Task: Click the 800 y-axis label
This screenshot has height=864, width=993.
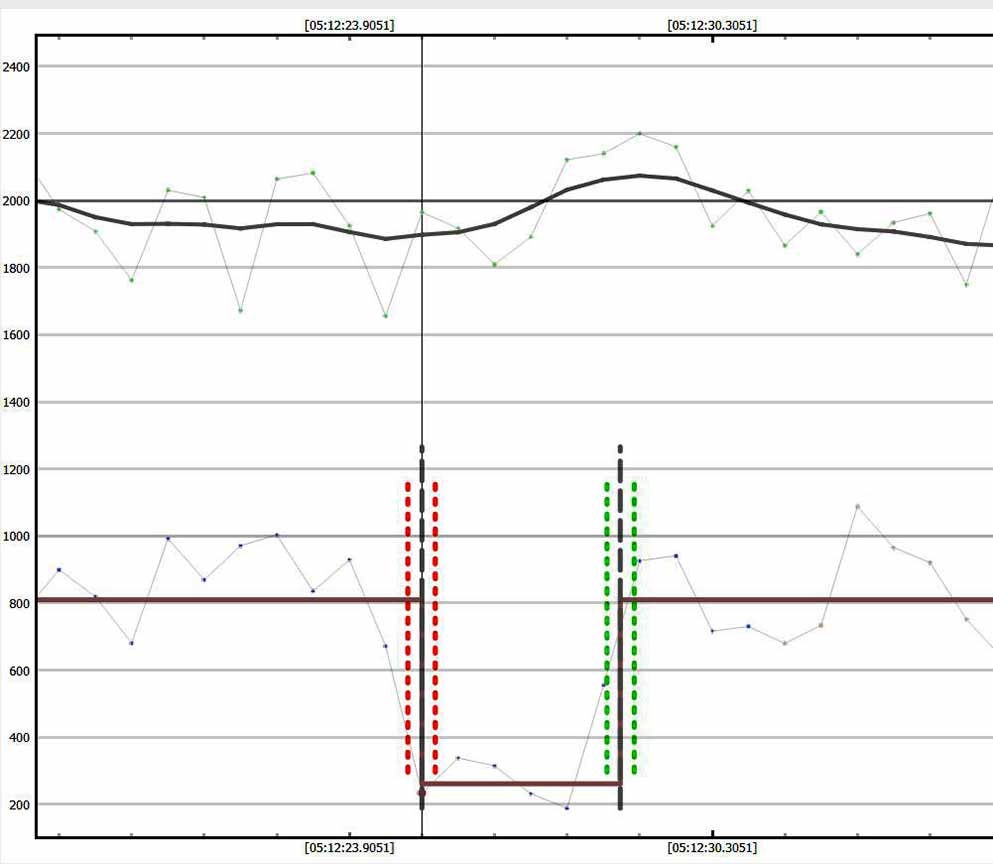Action: (x=19, y=604)
